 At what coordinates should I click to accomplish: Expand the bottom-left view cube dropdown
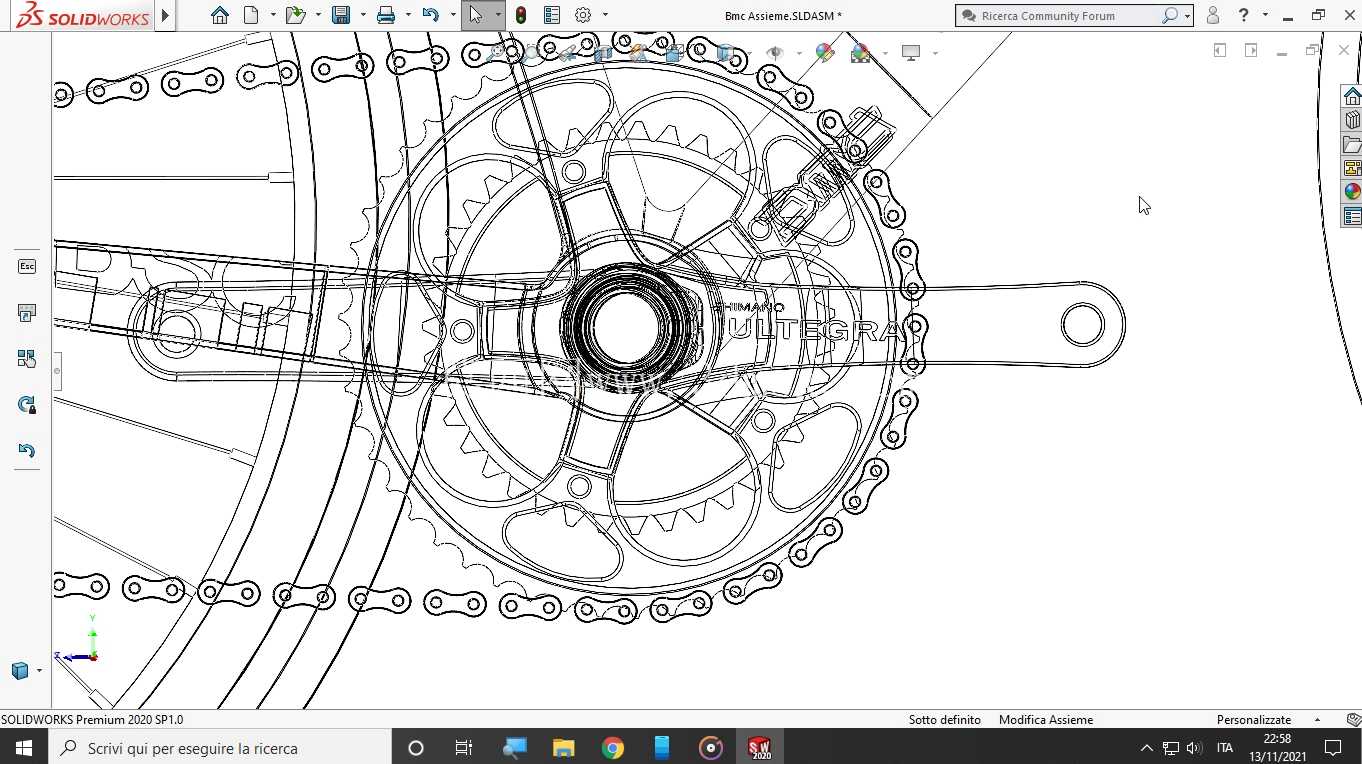[39, 671]
